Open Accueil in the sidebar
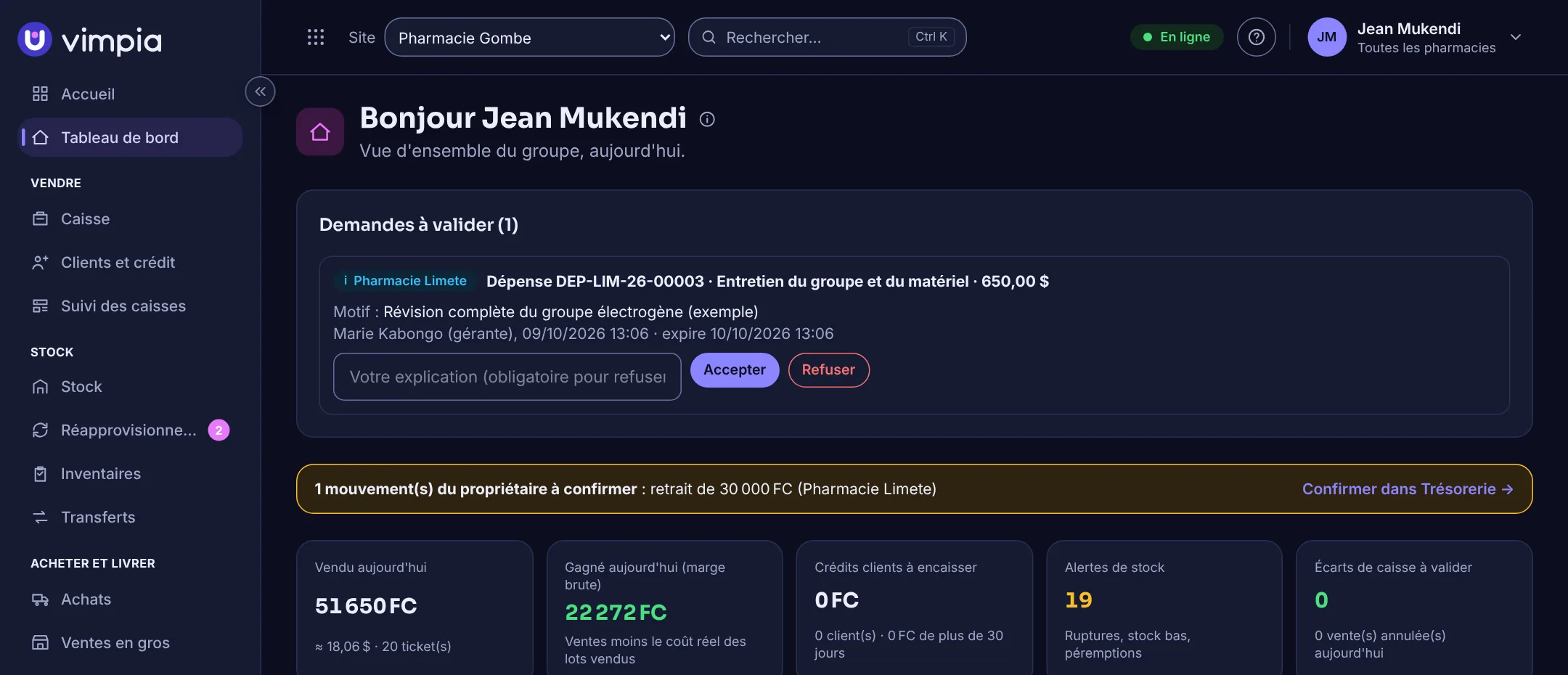The image size is (1568, 675). (x=130, y=94)
